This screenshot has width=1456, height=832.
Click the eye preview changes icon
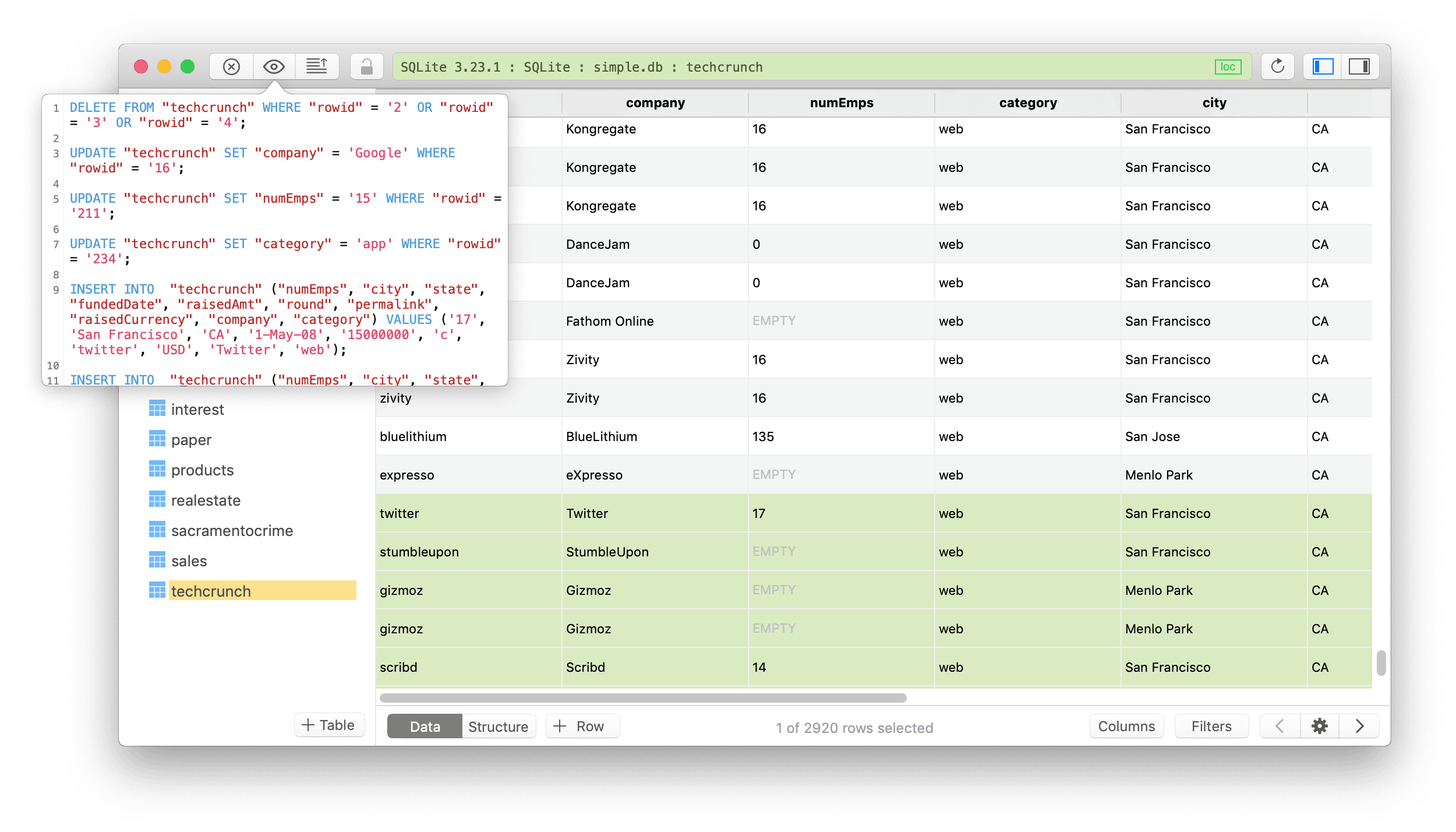[274, 67]
